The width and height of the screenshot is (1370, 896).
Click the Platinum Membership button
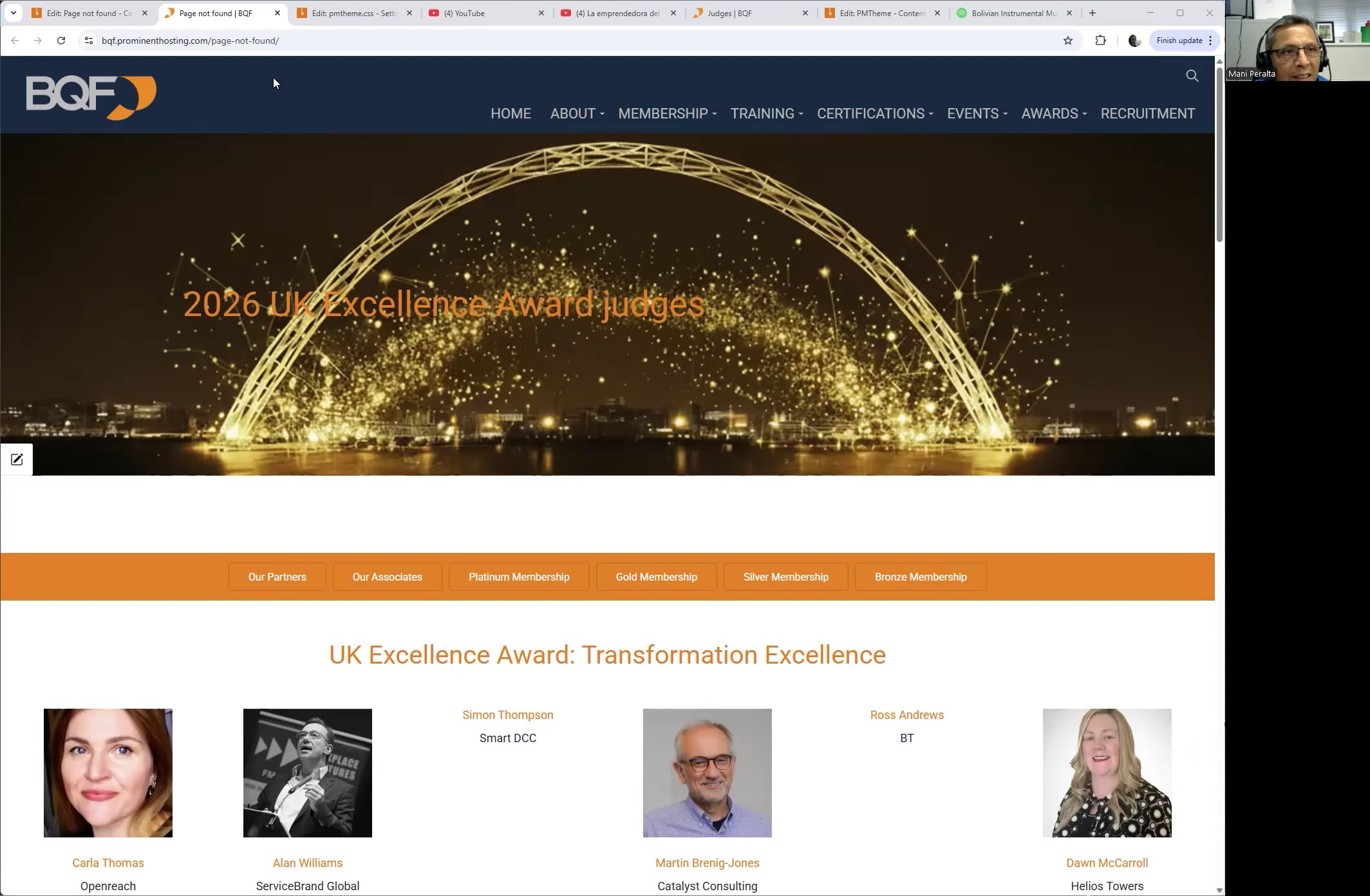point(518,577)
